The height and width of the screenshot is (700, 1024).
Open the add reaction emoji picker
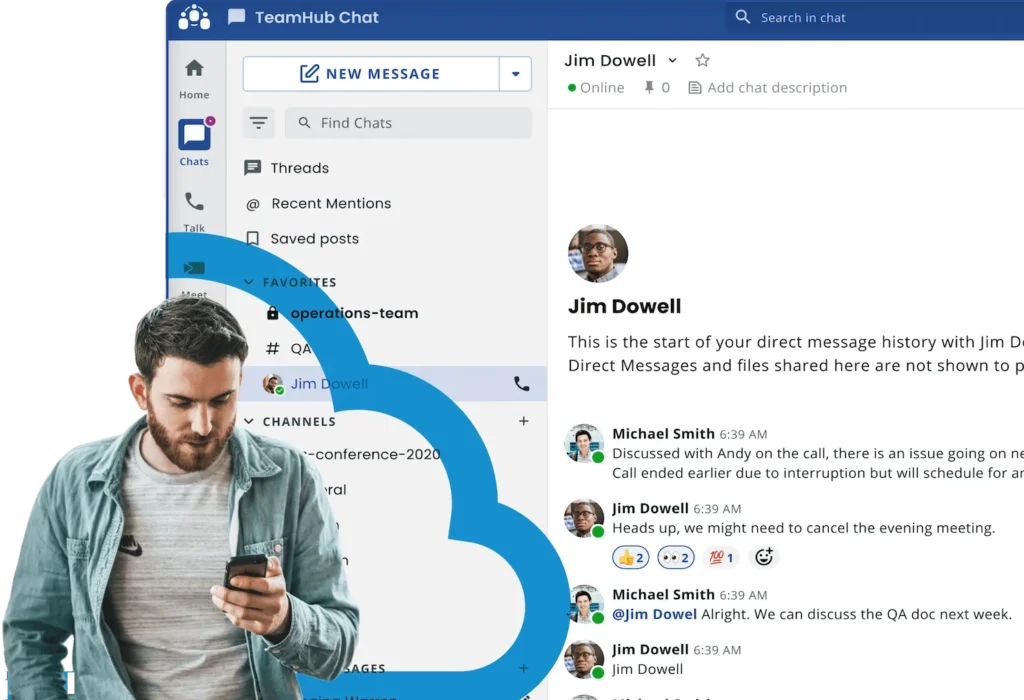pos(764,557)
